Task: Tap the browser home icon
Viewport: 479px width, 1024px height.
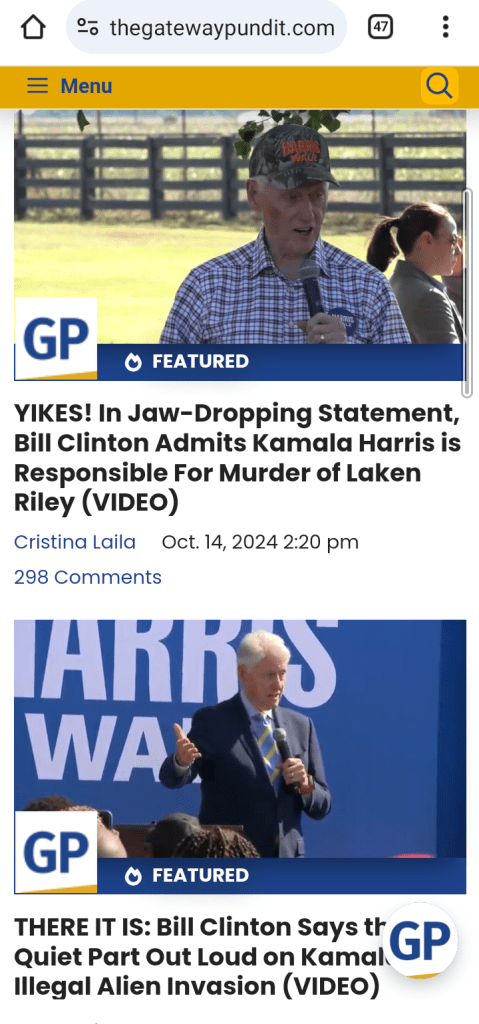Action: click(x=33, y=27)
